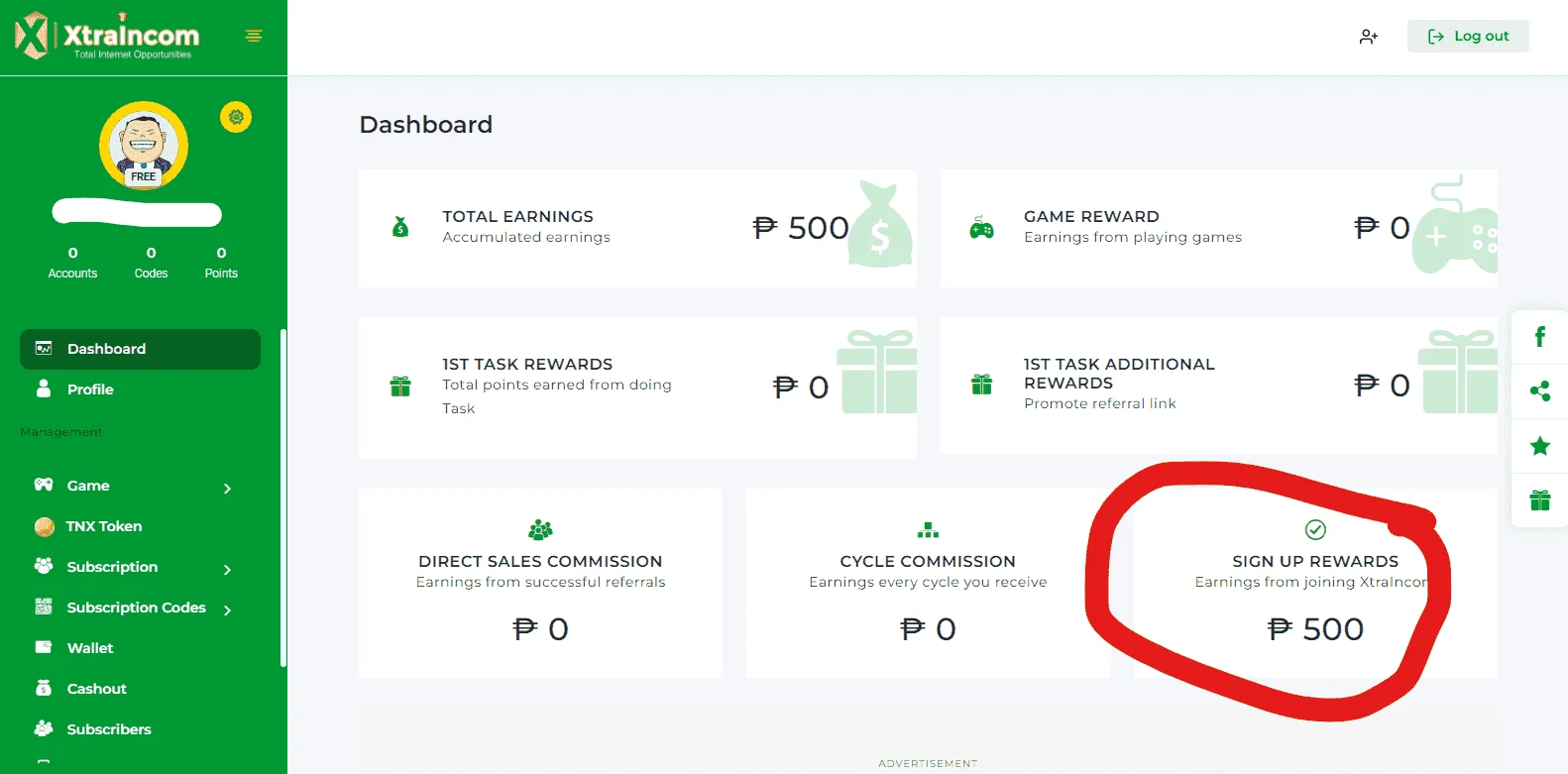Log out of the account

[1468, 37]
